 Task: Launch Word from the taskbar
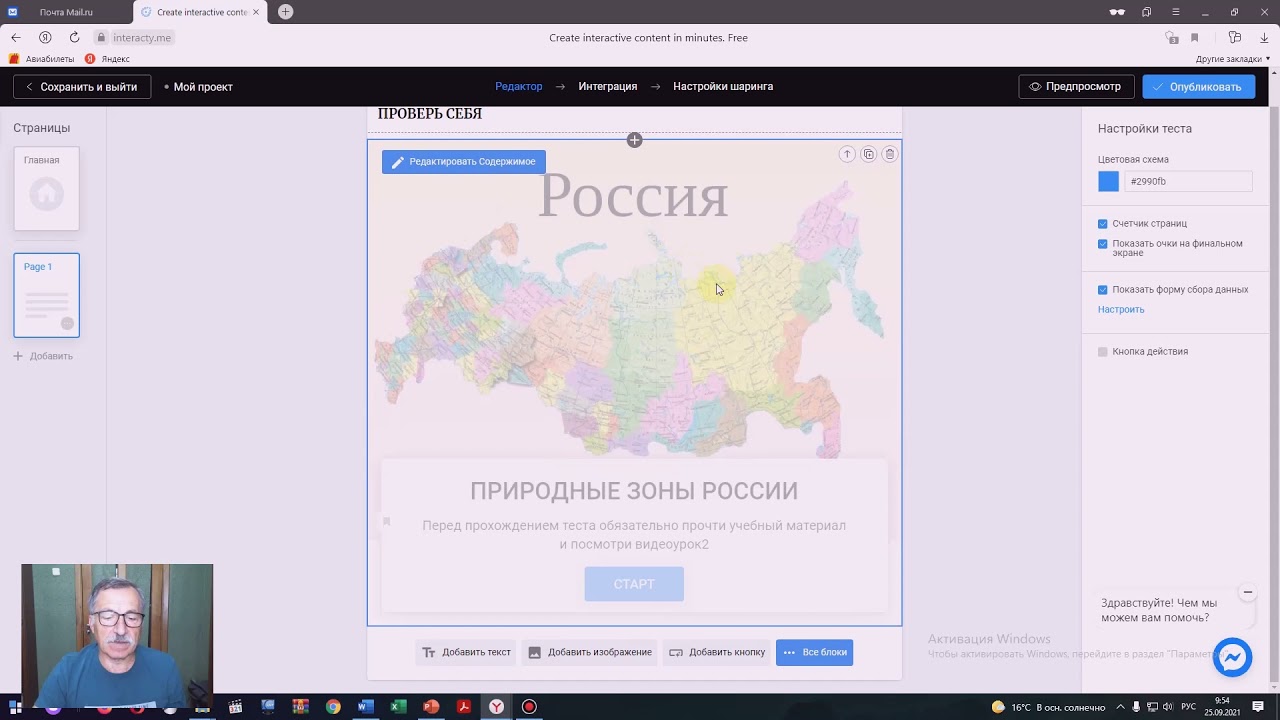[365, 707]
